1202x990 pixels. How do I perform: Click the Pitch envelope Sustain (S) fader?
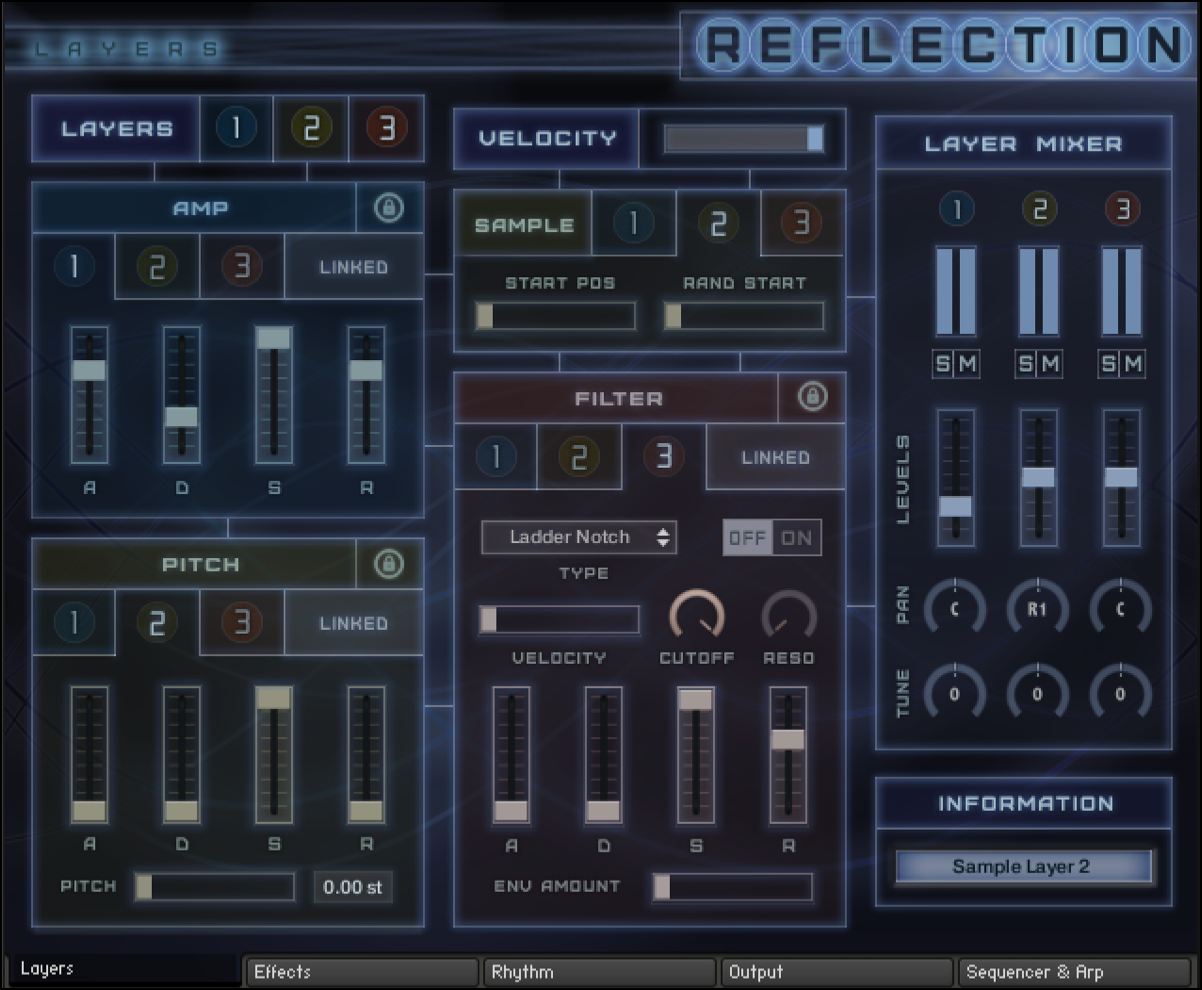pyautogui.click(x=274, y=755)
